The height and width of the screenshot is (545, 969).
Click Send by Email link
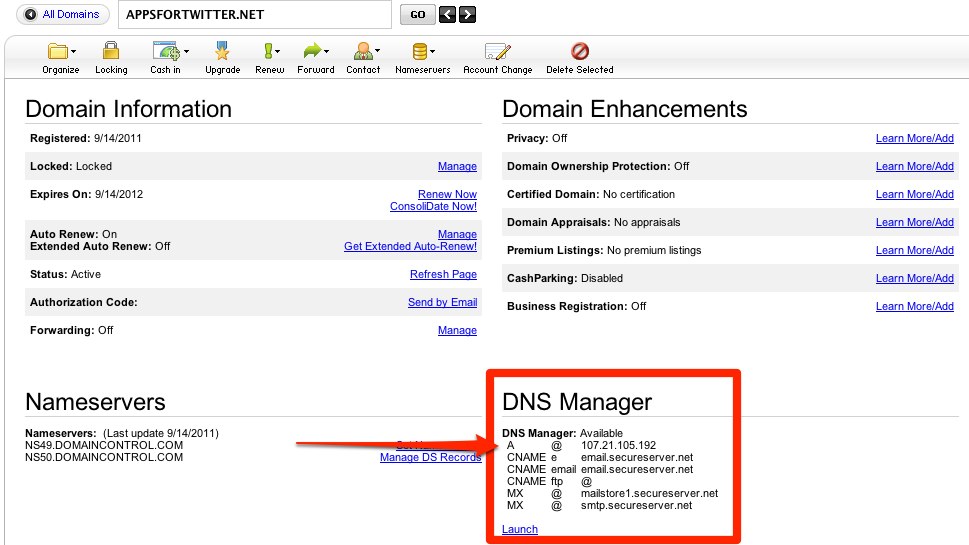coord(442,302)
